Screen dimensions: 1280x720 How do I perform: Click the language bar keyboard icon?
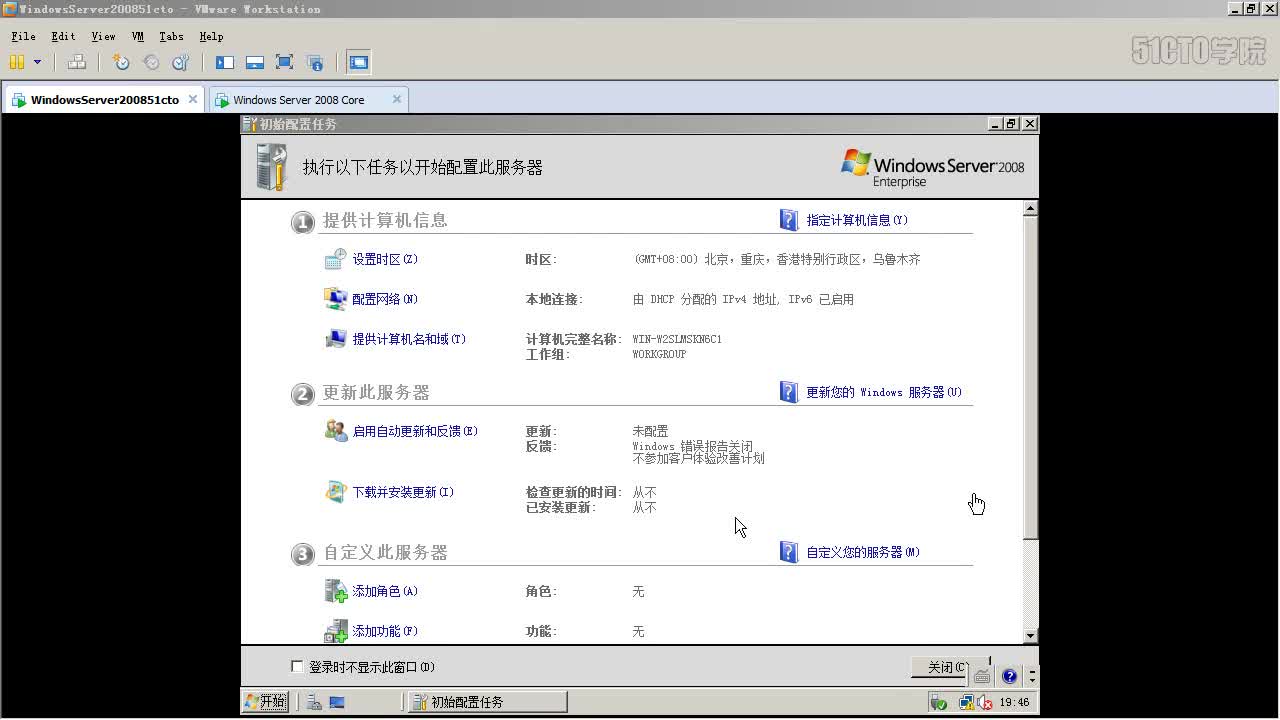982,676
